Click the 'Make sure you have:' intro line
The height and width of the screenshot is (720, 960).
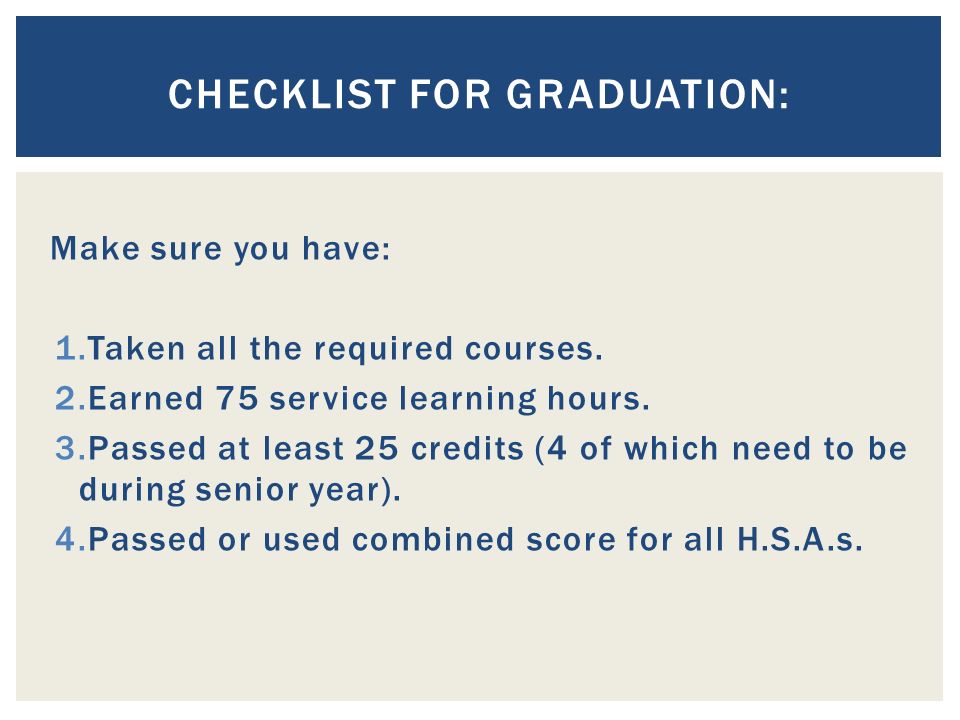220,249
